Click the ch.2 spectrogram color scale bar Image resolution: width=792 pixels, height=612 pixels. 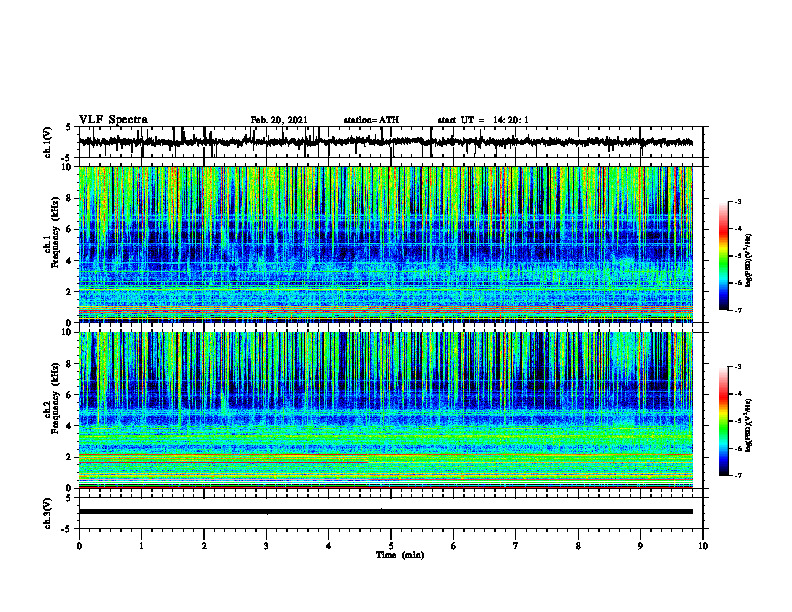[x=724, y=421]
